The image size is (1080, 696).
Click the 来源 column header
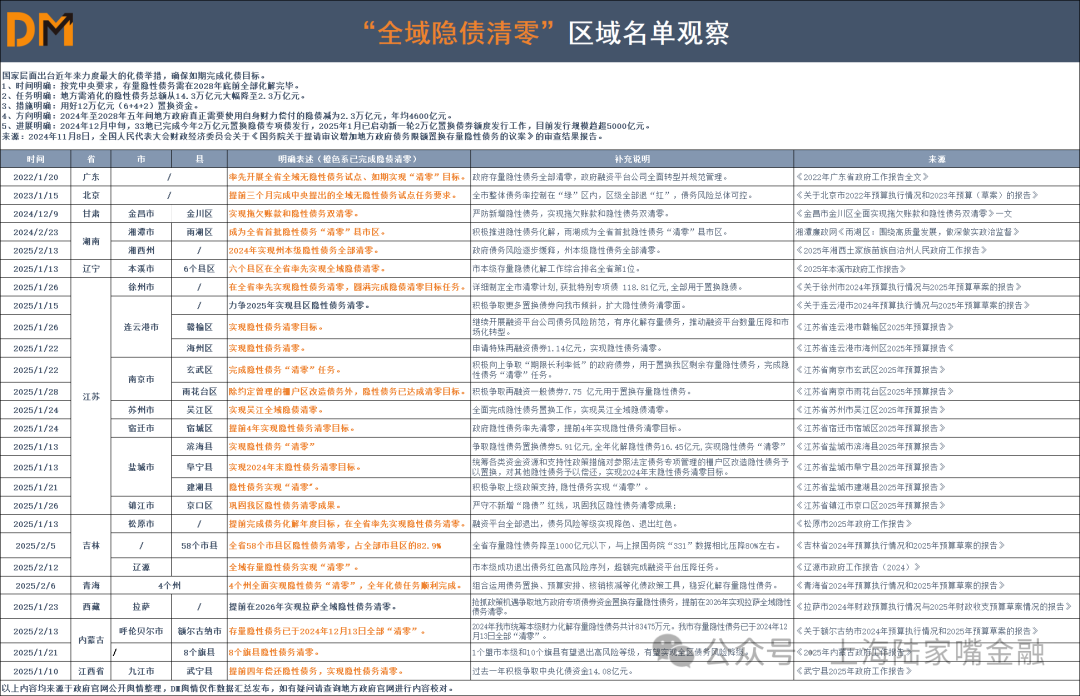tap(936, 159)
